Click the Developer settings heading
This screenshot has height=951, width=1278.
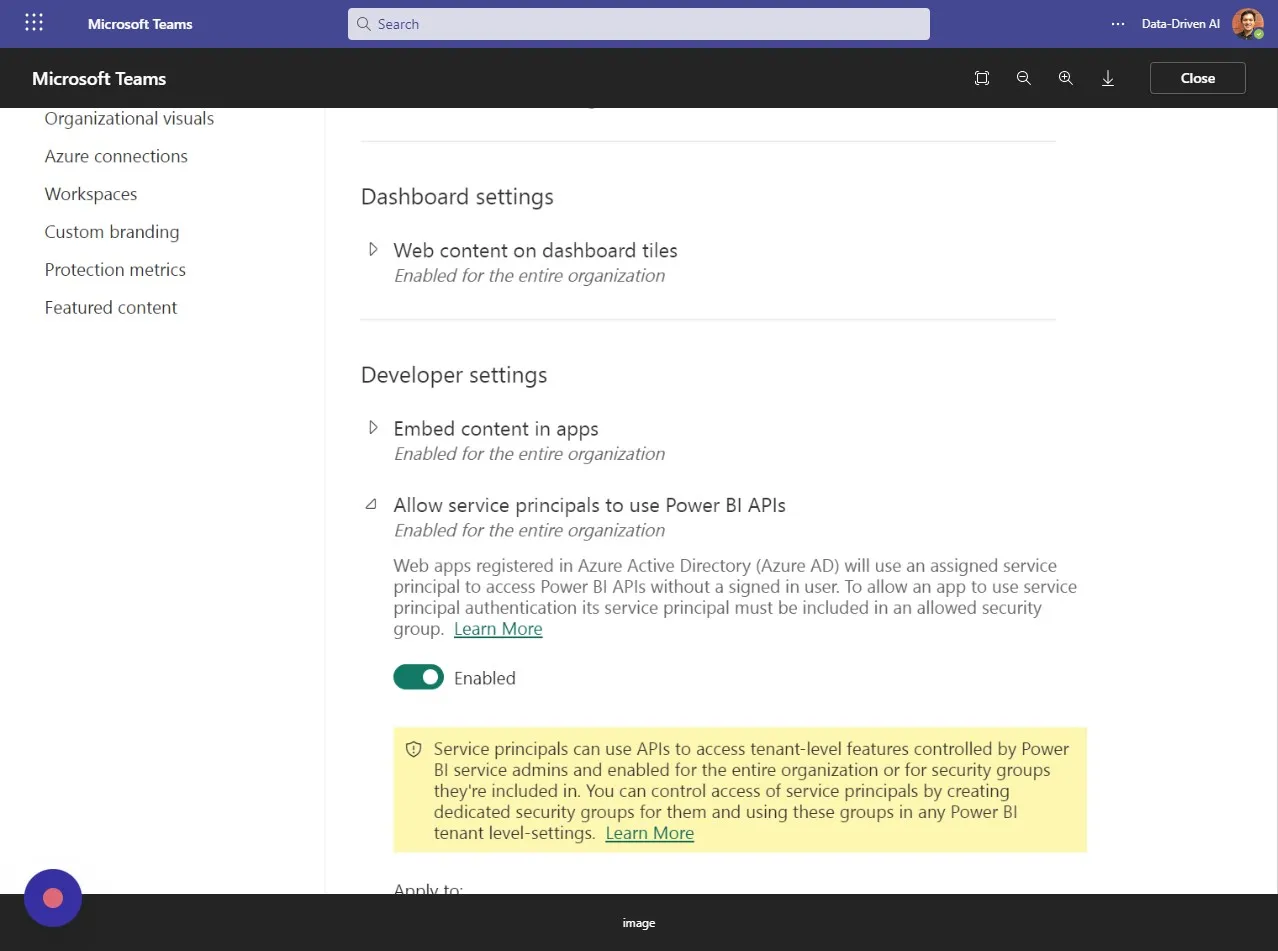(x=454, y=375)
